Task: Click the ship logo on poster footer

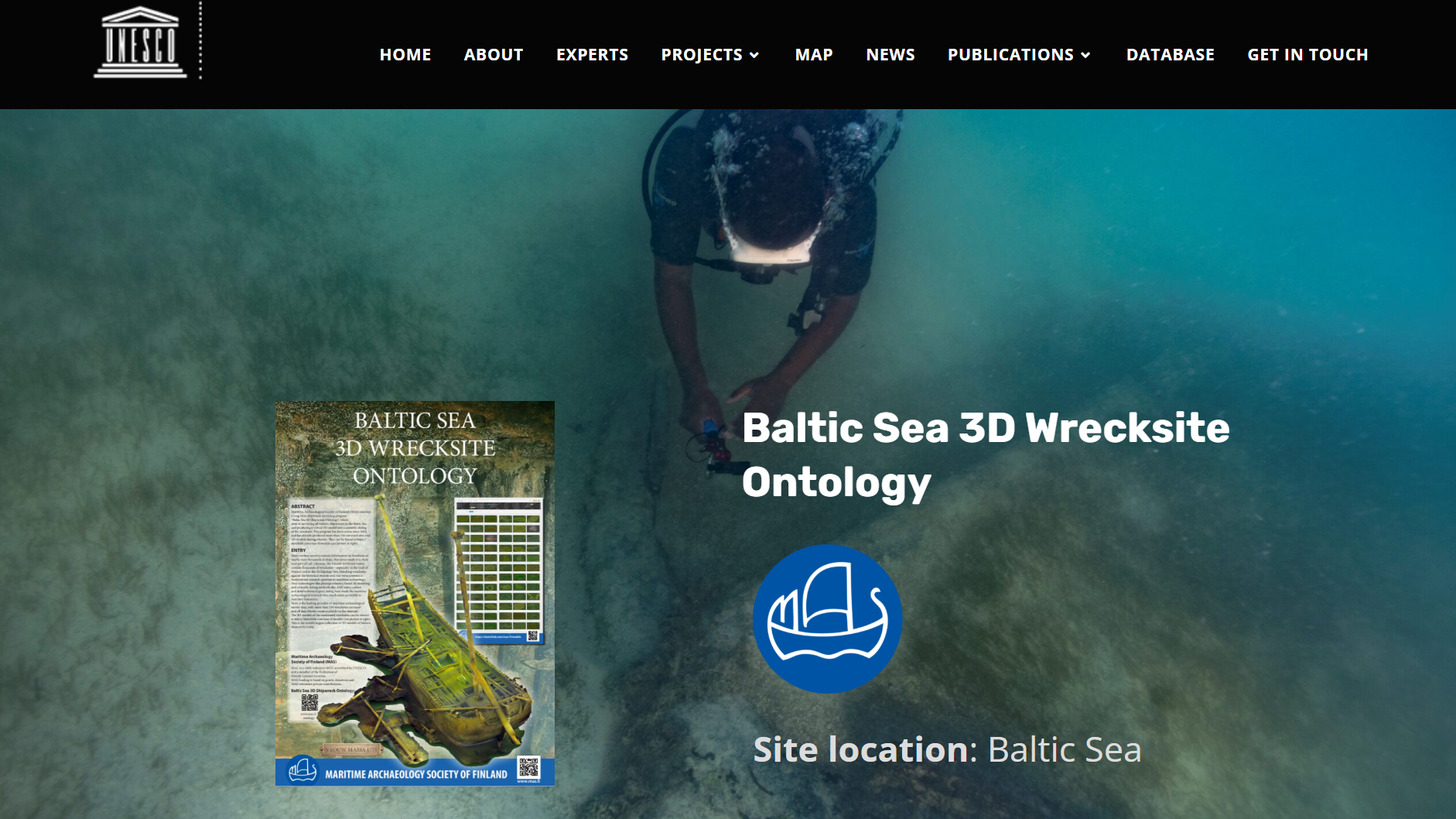Action: coord(302,770)
